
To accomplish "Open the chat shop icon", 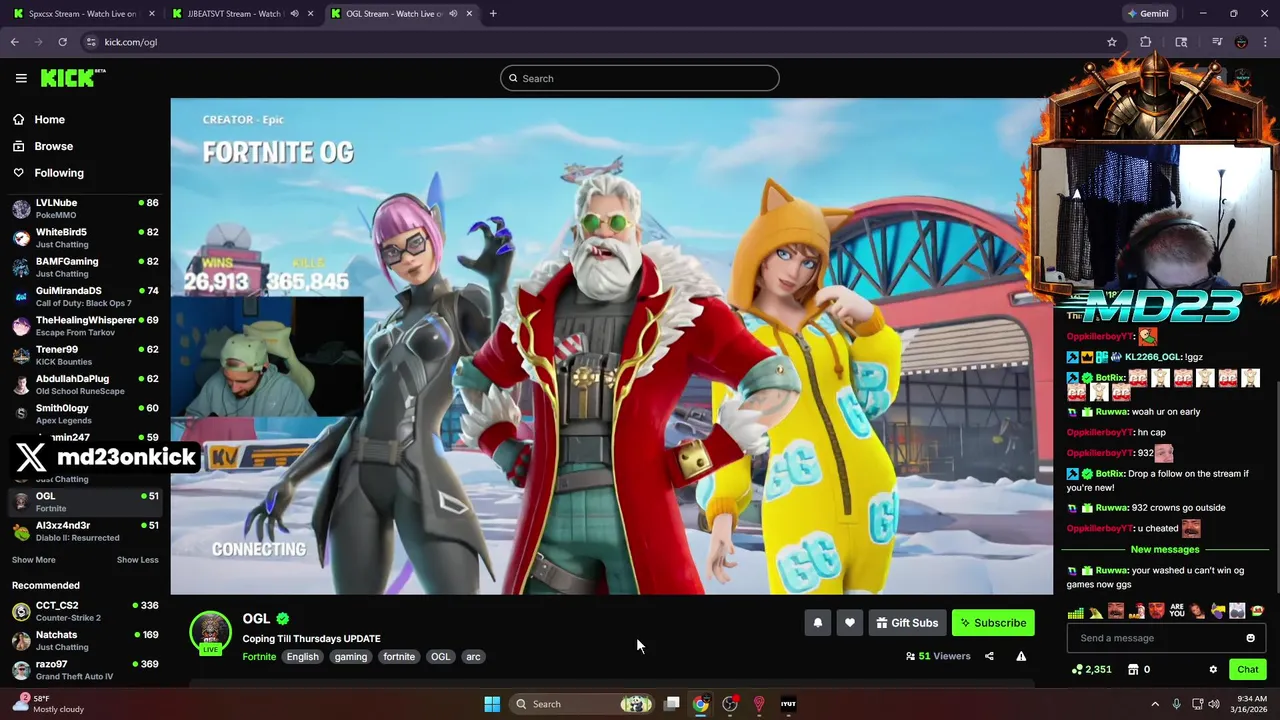I will point(1133,669).
